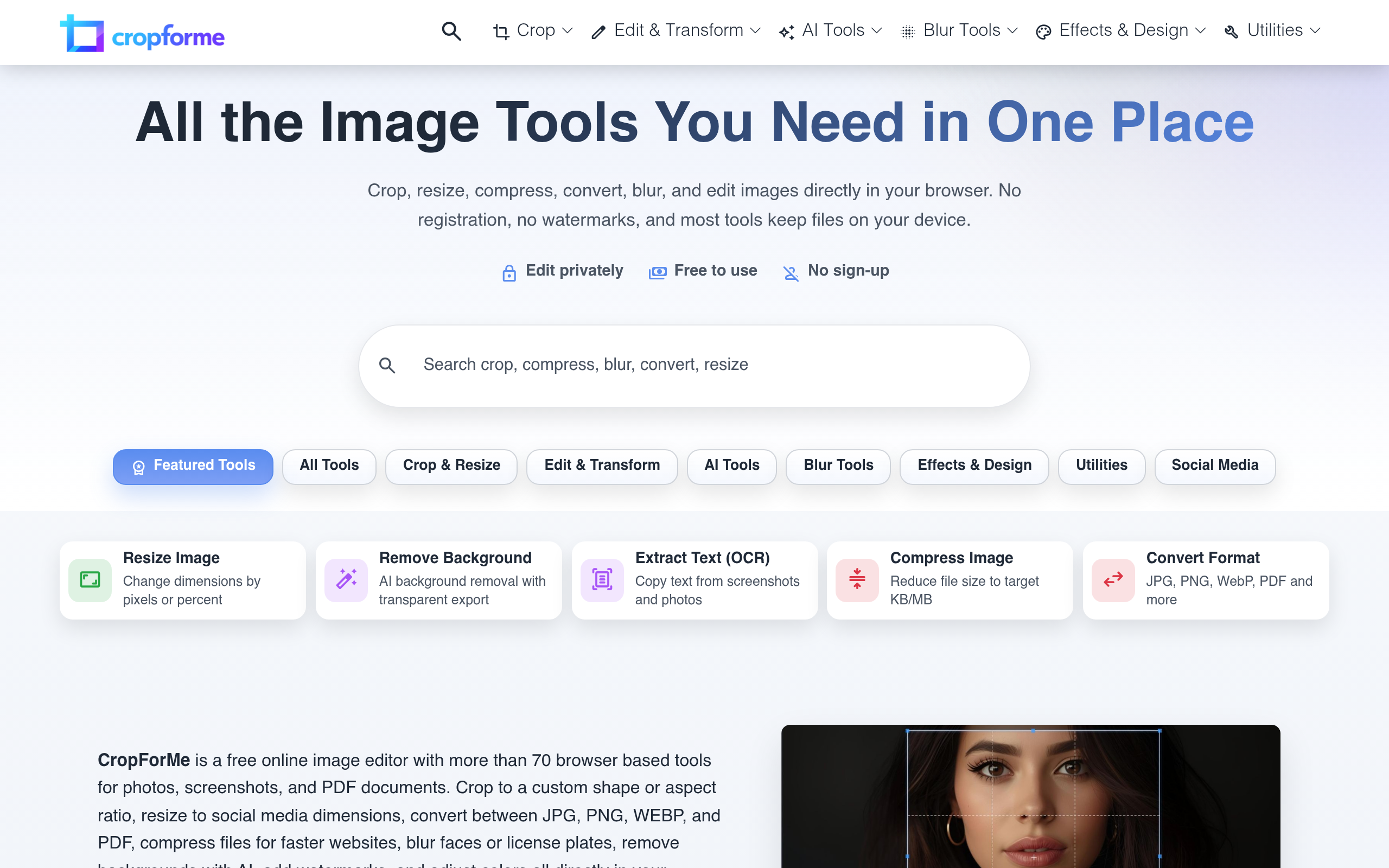Expand the Crop dropdown chevron

pyautogui.click(x=568, y=30)
